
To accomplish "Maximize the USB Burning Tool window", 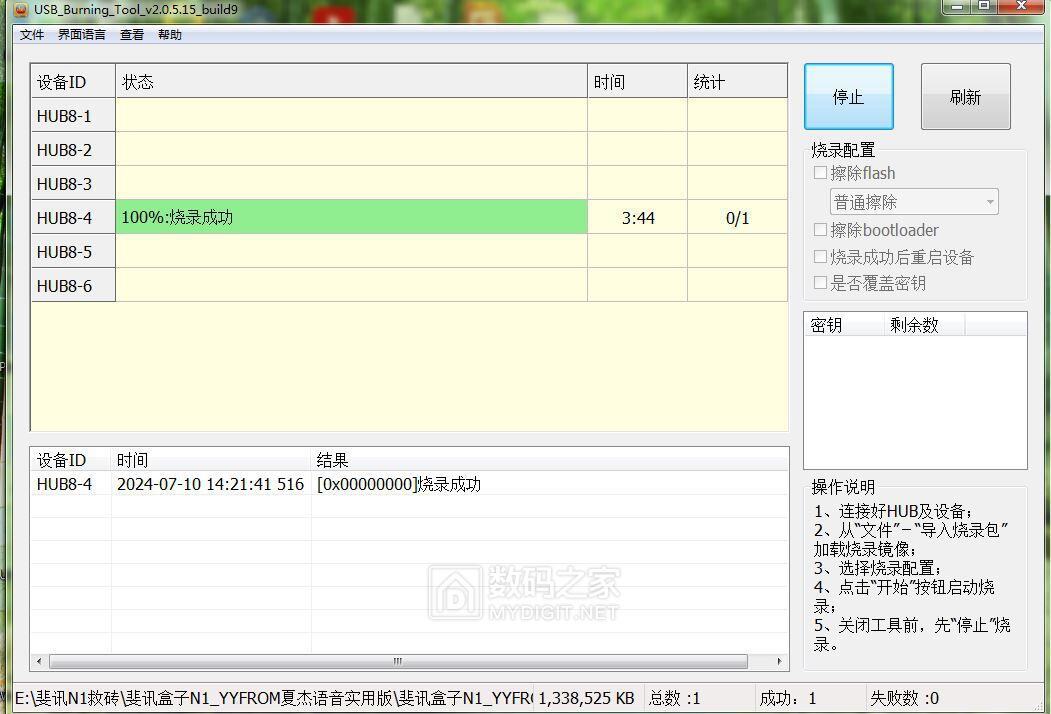I will tap(983, 6).
